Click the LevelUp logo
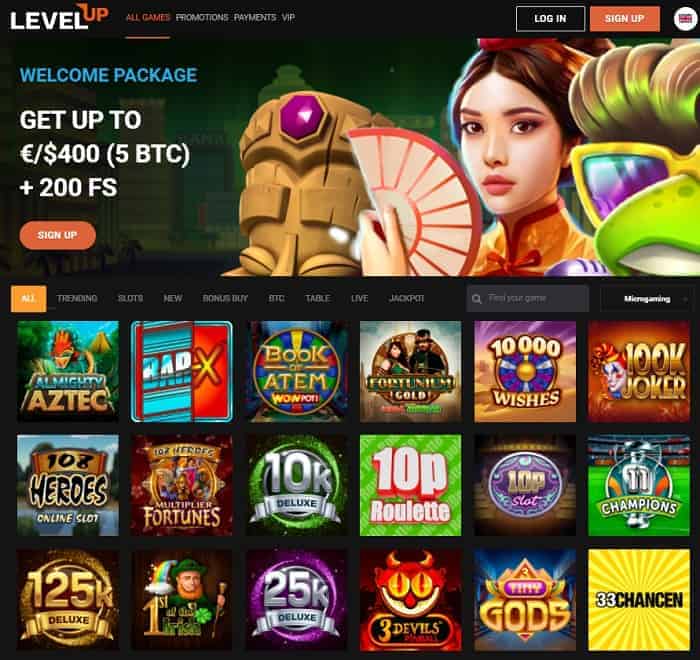700x660 pixels. coord(59,17)
